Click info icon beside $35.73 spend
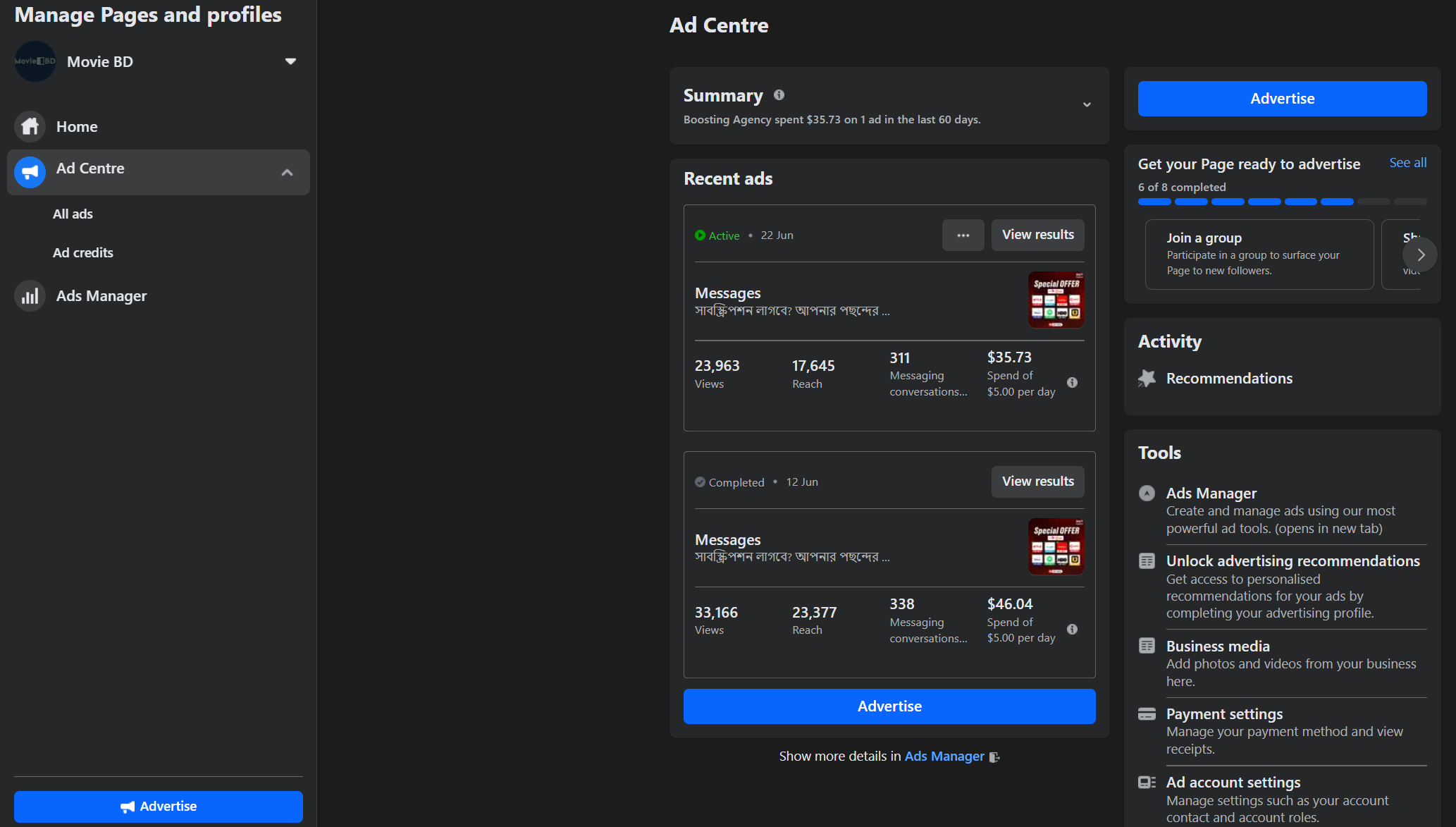This screenshot has height=827, width=1456. coord(1072,383)
